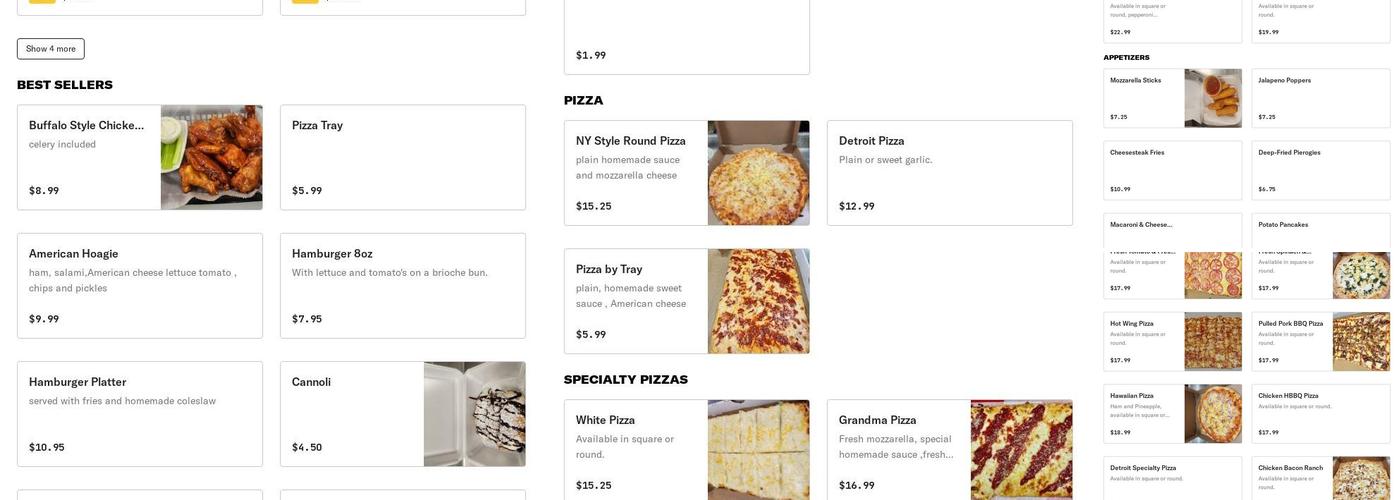Viewport: 1400px width, 500px height.
Task: Click the Pizza by Tray photo
Action: 758,301
